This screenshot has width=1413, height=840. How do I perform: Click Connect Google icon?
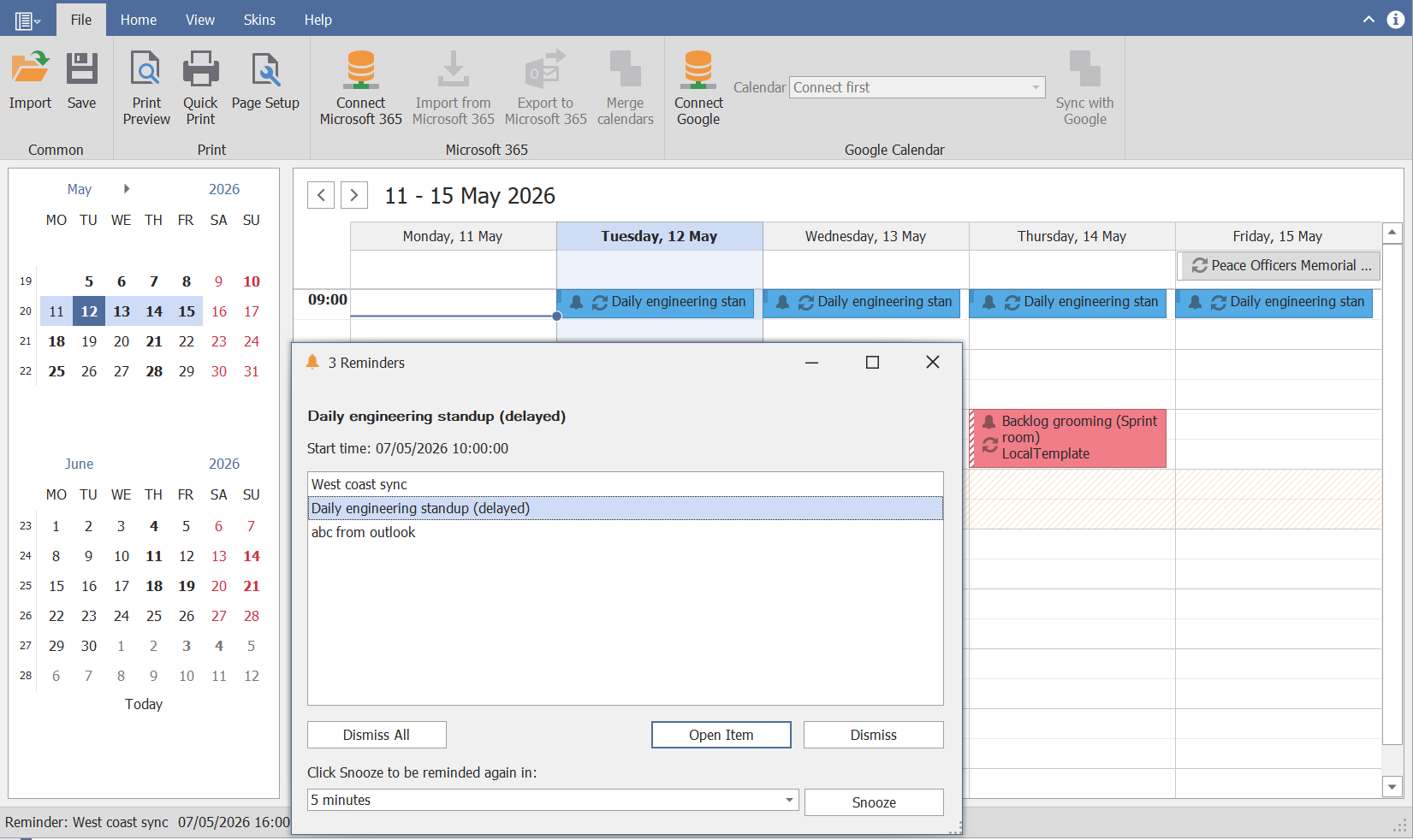698,69
